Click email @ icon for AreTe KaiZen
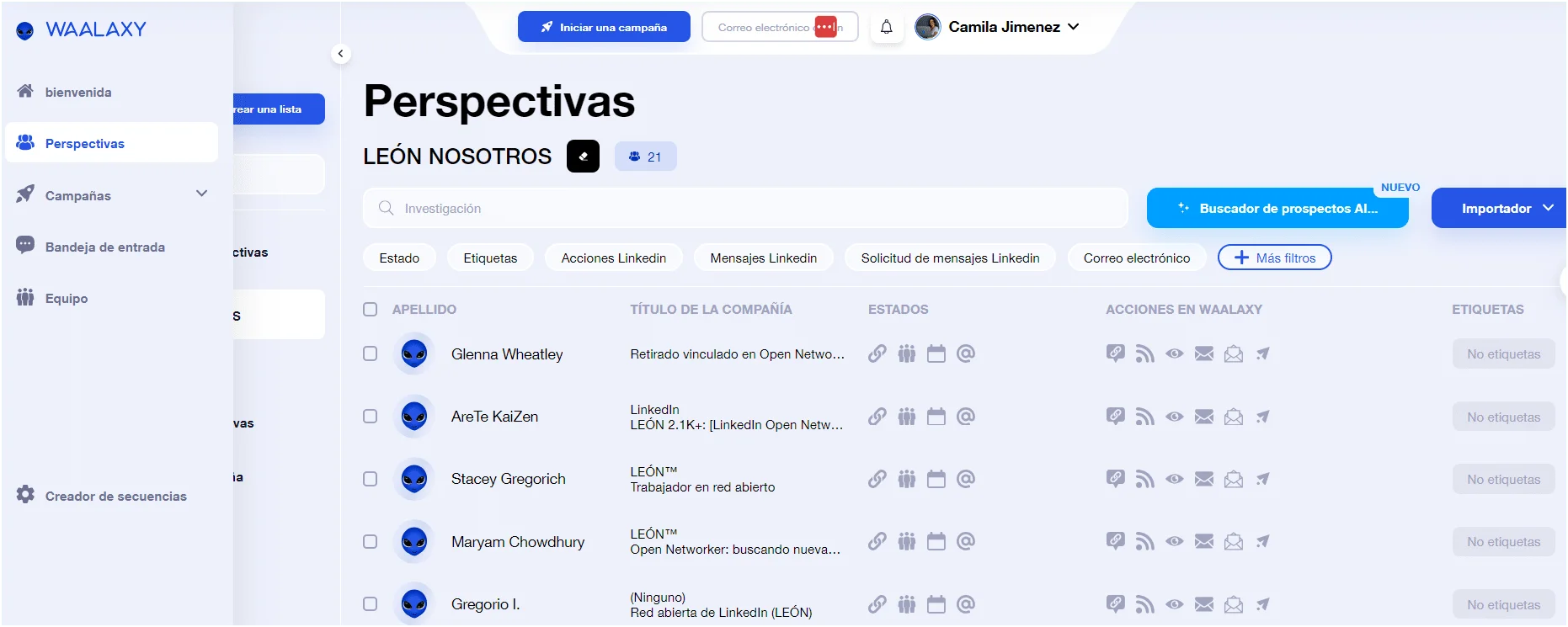The width and height of the screenshot is (1568, 627). point(966,417)
